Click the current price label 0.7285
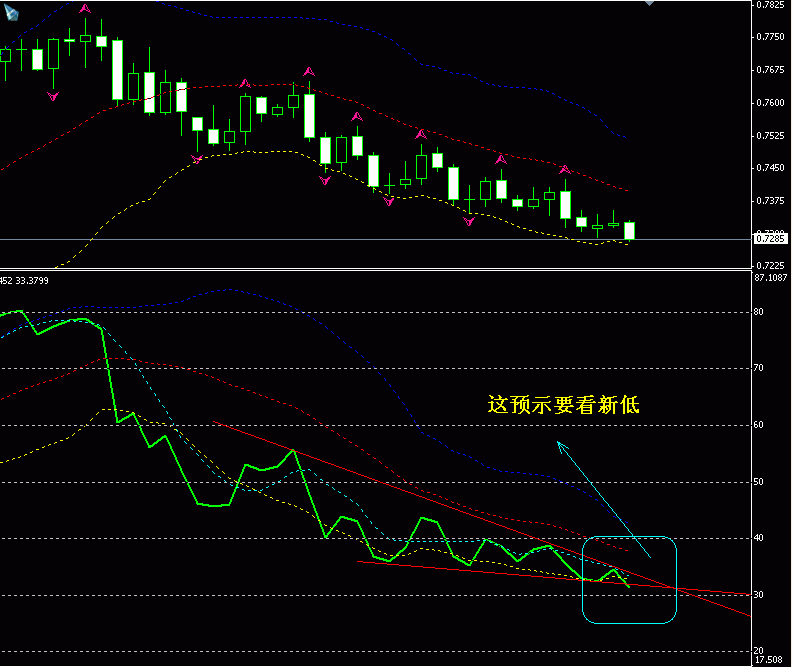Screen dimensions: 793x667 coord(770,239)
